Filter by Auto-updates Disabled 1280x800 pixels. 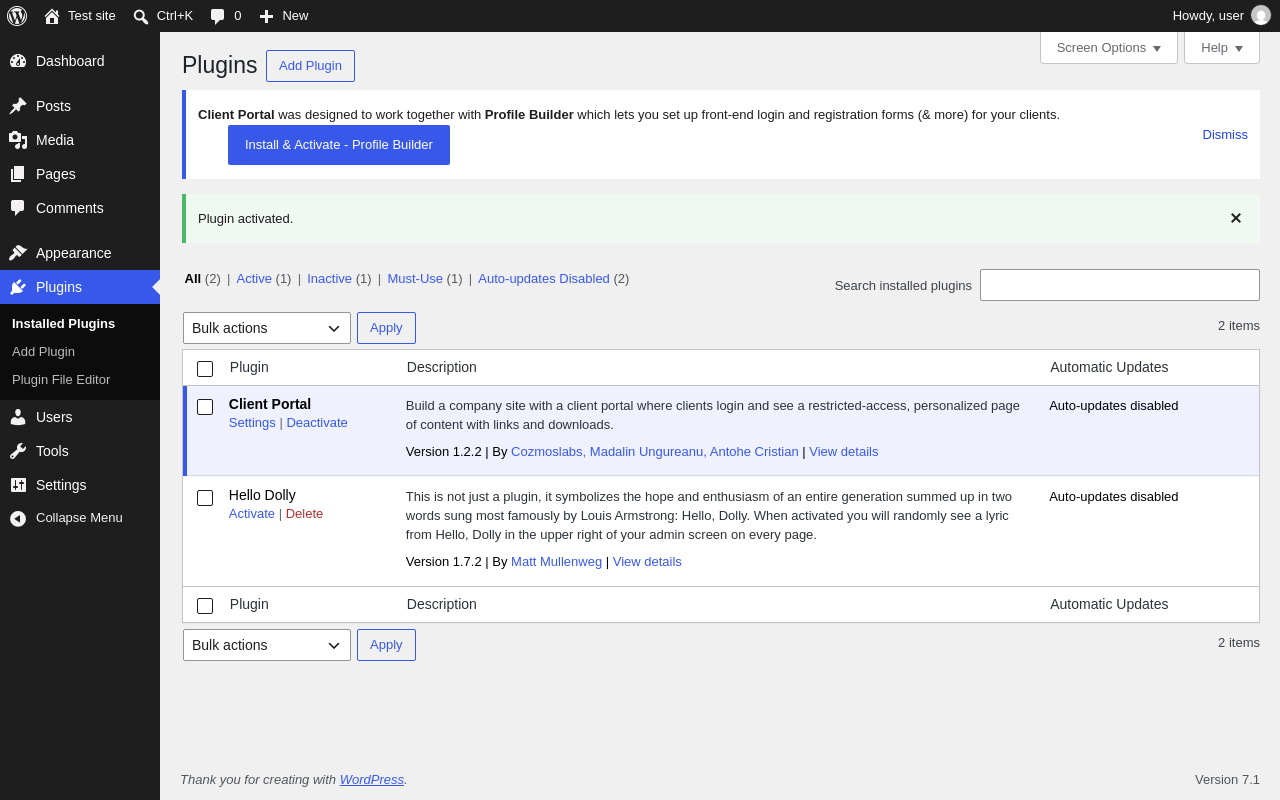[x=544, y=279]
